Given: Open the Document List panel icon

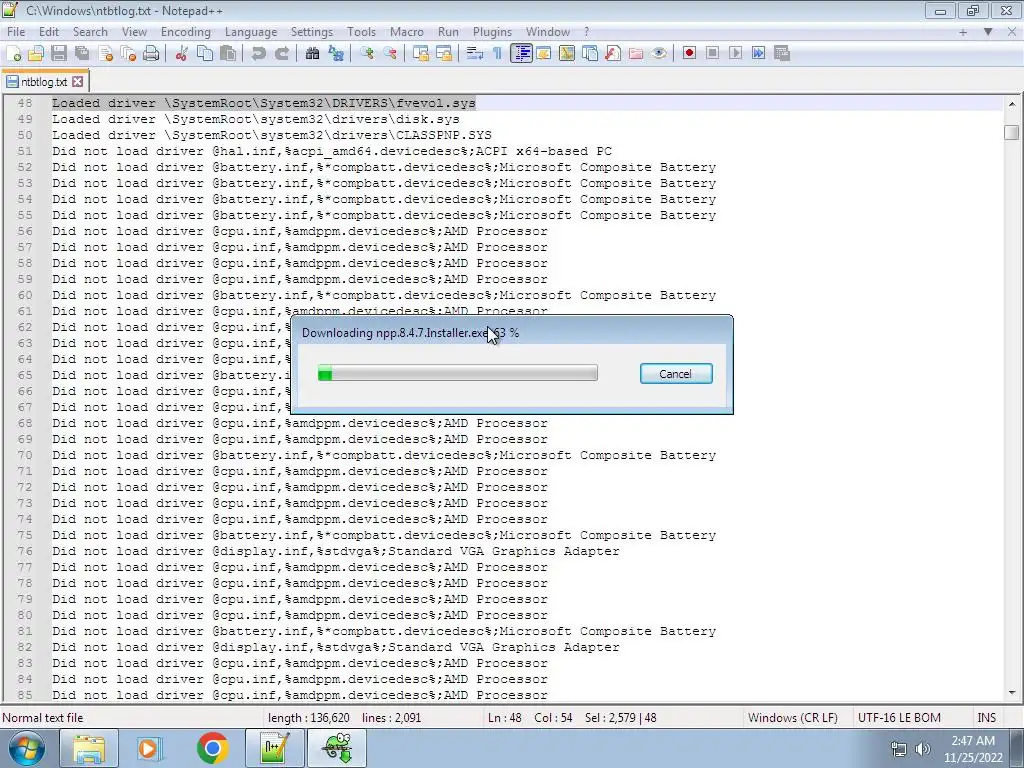Looking at the screenshot, I should pyautogui.click(x=590, y=54).
